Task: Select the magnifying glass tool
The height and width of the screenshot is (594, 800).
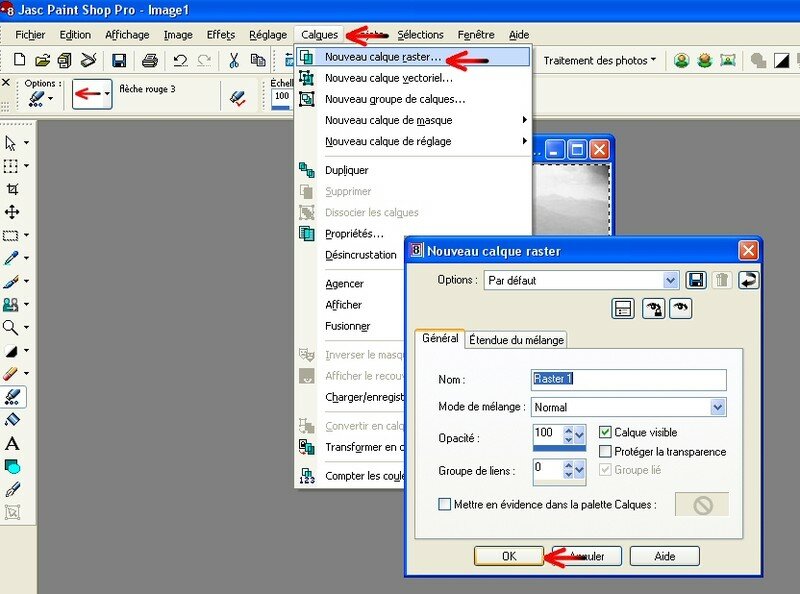Action: pos(11,327)
